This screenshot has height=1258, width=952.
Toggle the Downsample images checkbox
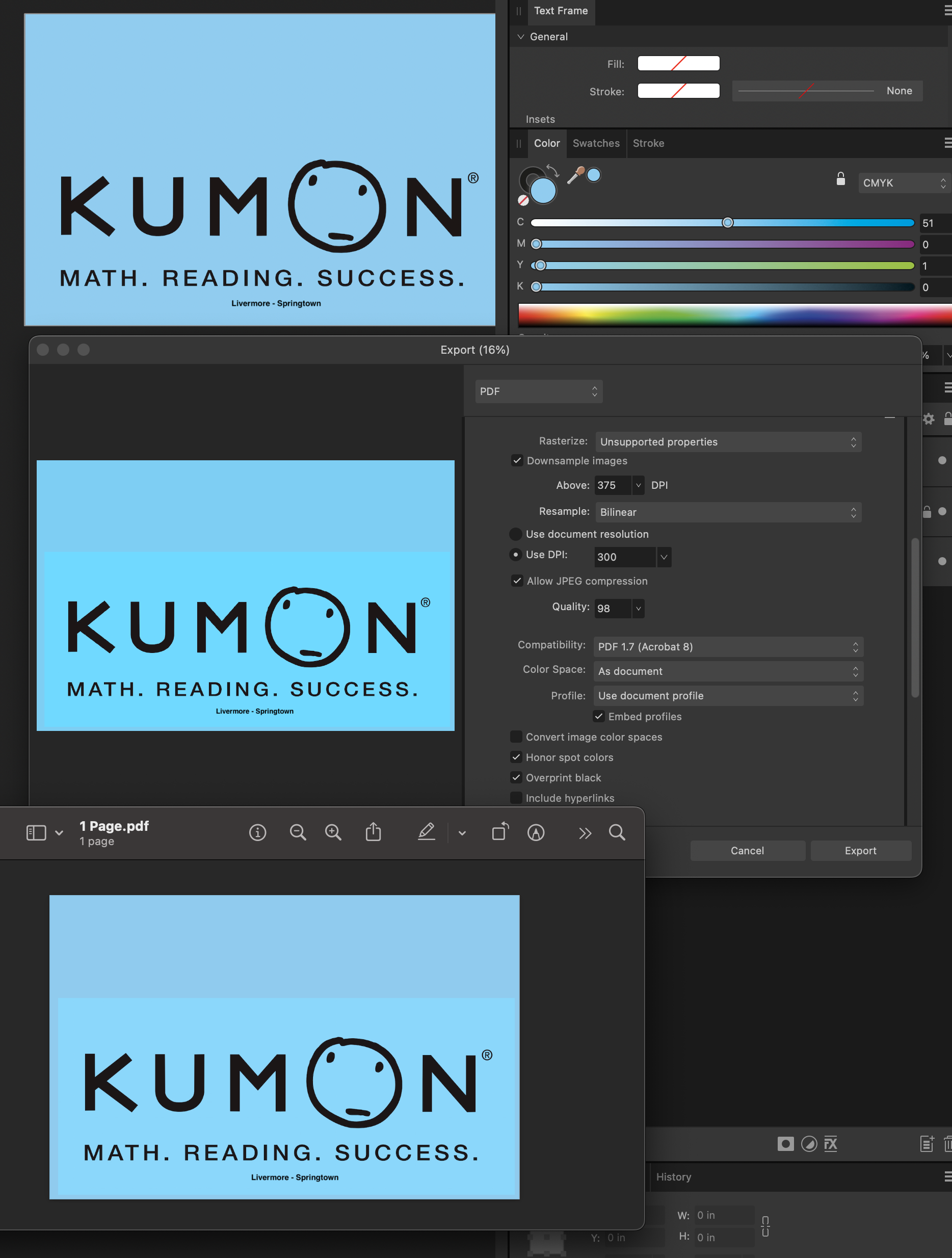(517, 460)
